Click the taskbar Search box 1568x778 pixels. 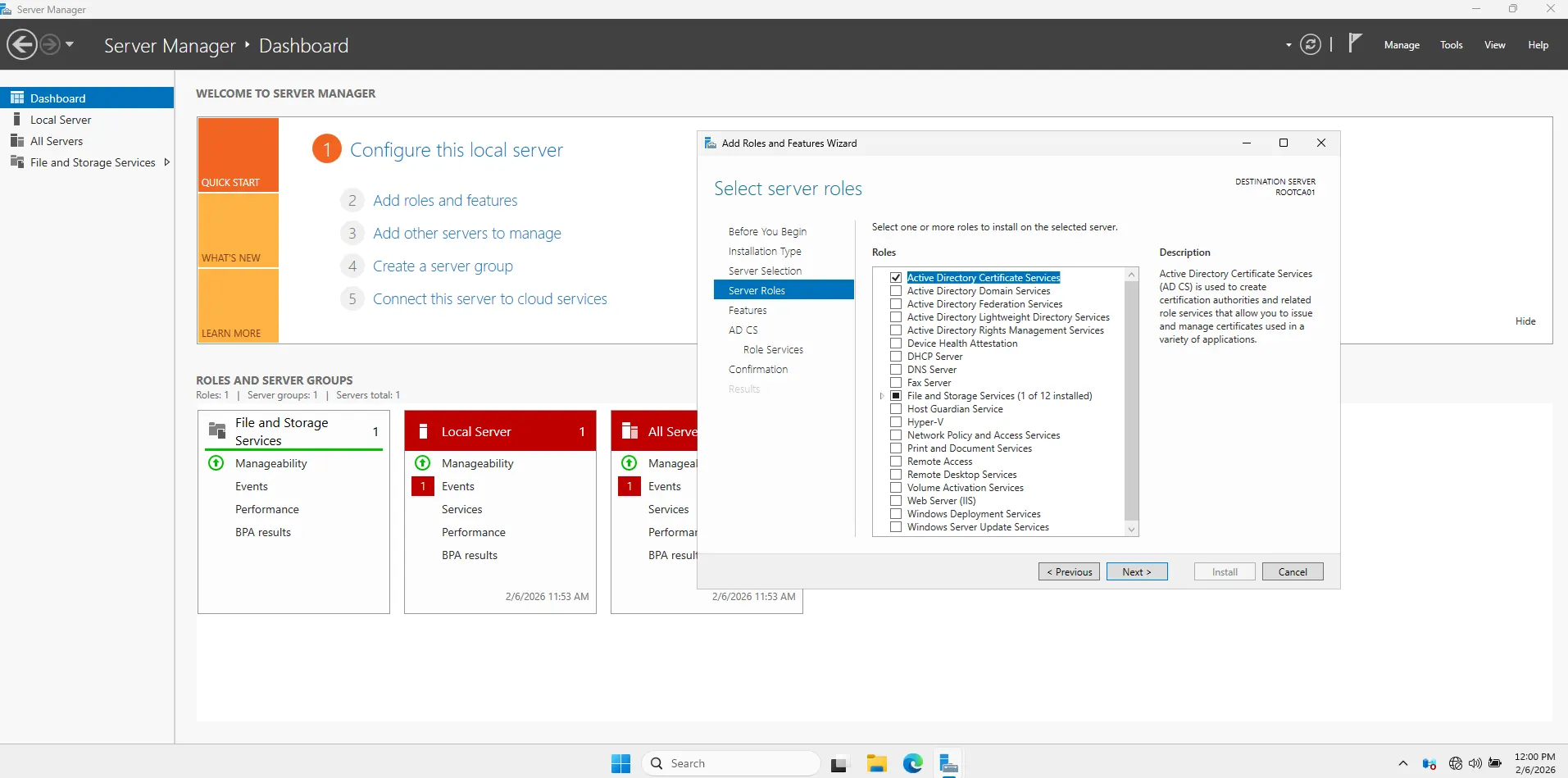click(731, 763)
